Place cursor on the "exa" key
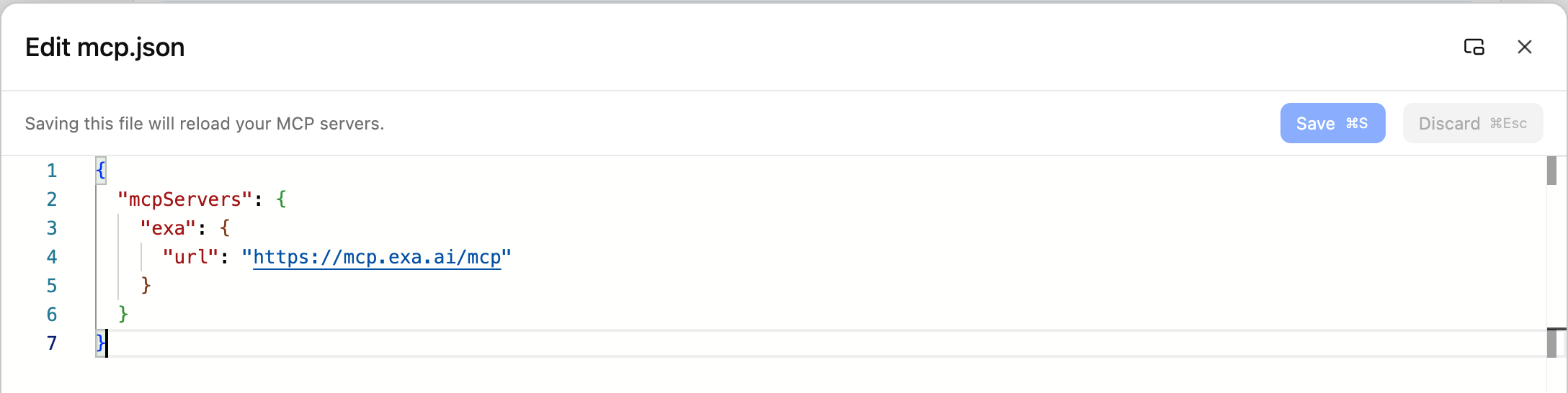Screen dimensions: 1568x393 (168, 228)
